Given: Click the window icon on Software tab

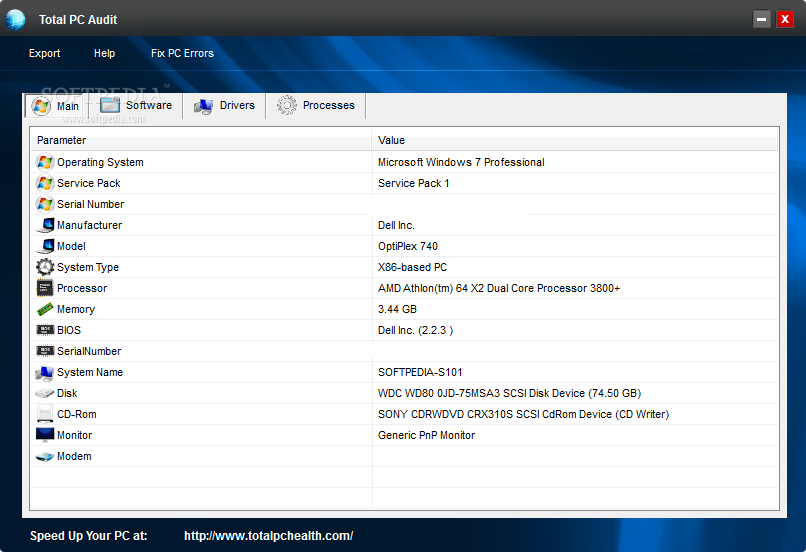Looking at the screenshot, I should coord(109,105).
